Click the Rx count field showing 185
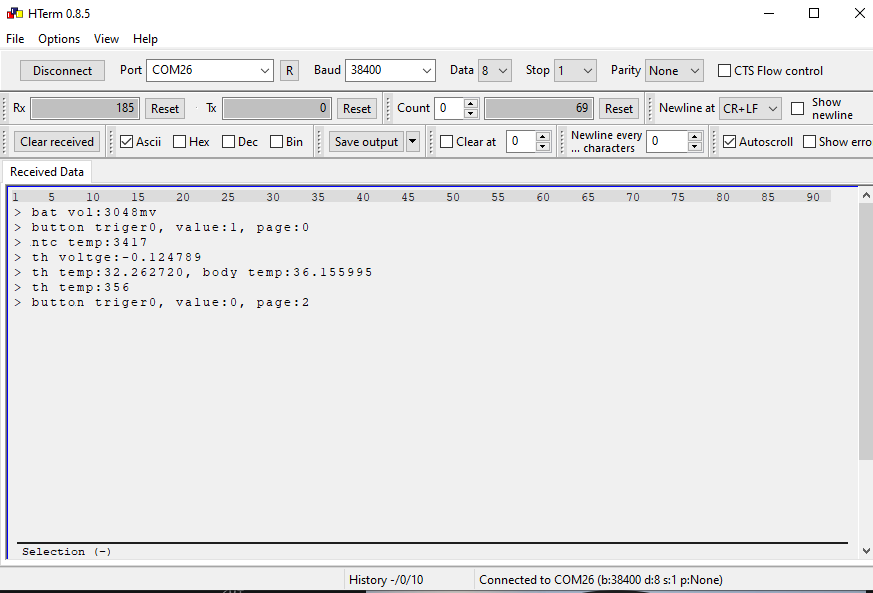 click(85, 109)
